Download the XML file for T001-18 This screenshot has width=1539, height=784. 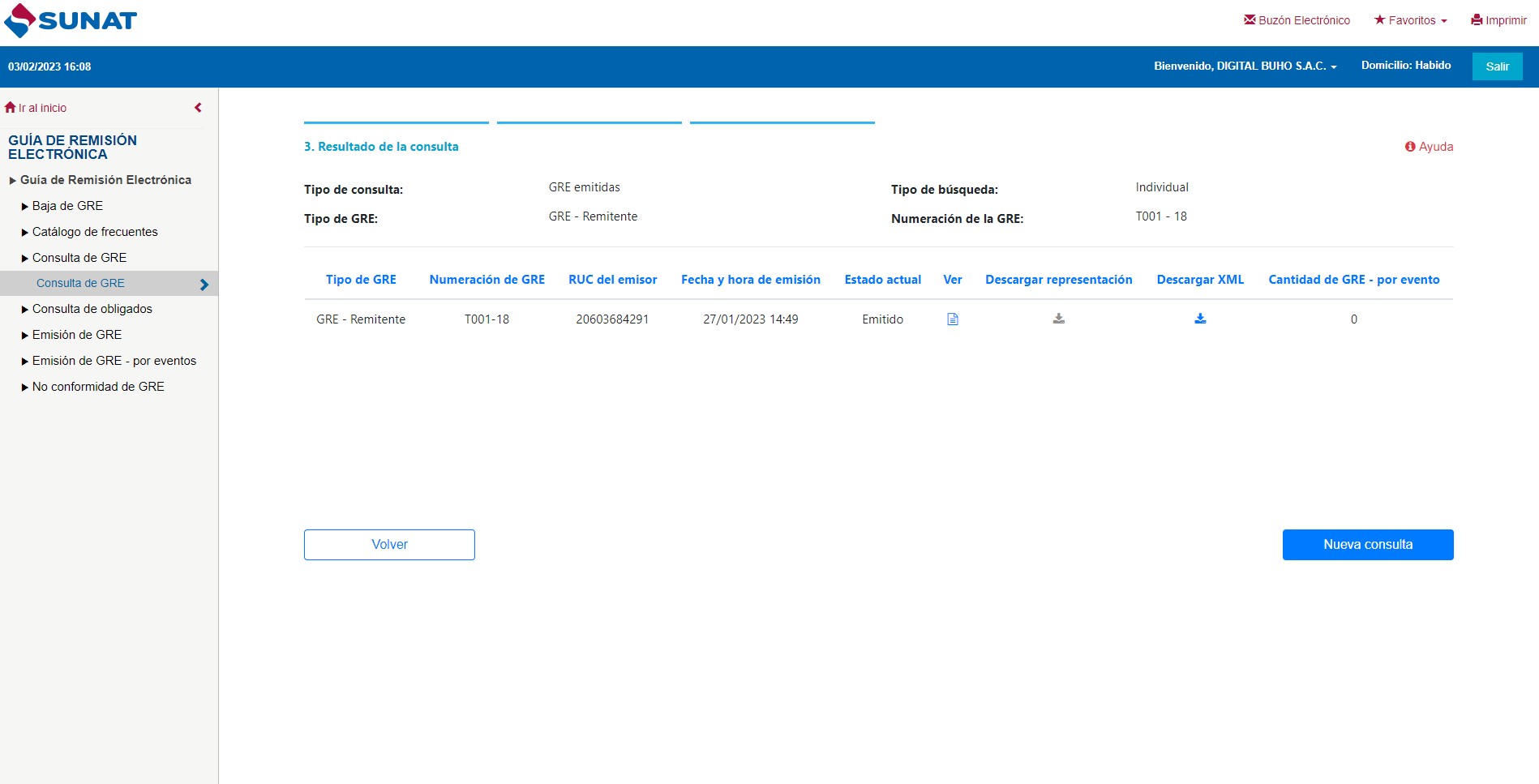pyautogui.click(x=1200, y=319)
